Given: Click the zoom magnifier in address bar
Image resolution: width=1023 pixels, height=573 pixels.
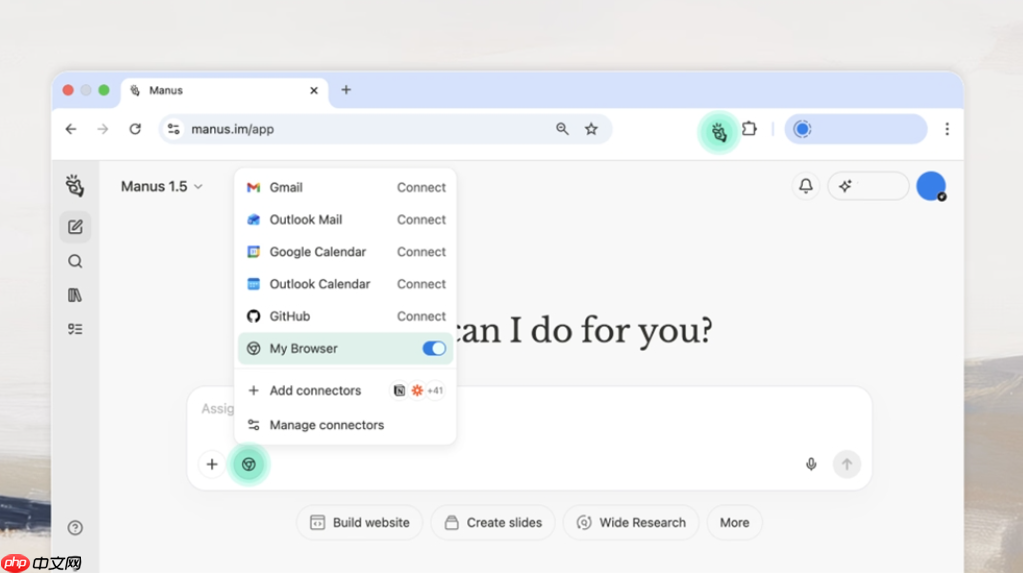Looking at the screenshot, I should [562, 129].
